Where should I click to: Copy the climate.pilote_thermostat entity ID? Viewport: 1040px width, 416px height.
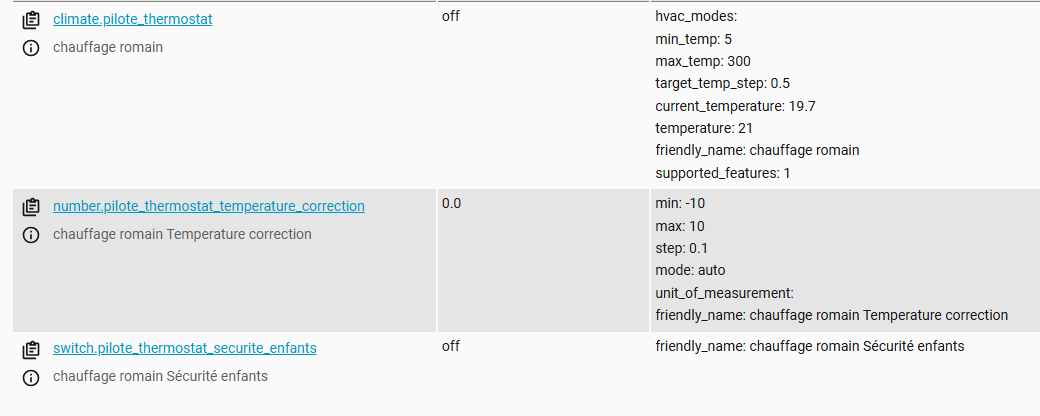[x=31, y=19]
